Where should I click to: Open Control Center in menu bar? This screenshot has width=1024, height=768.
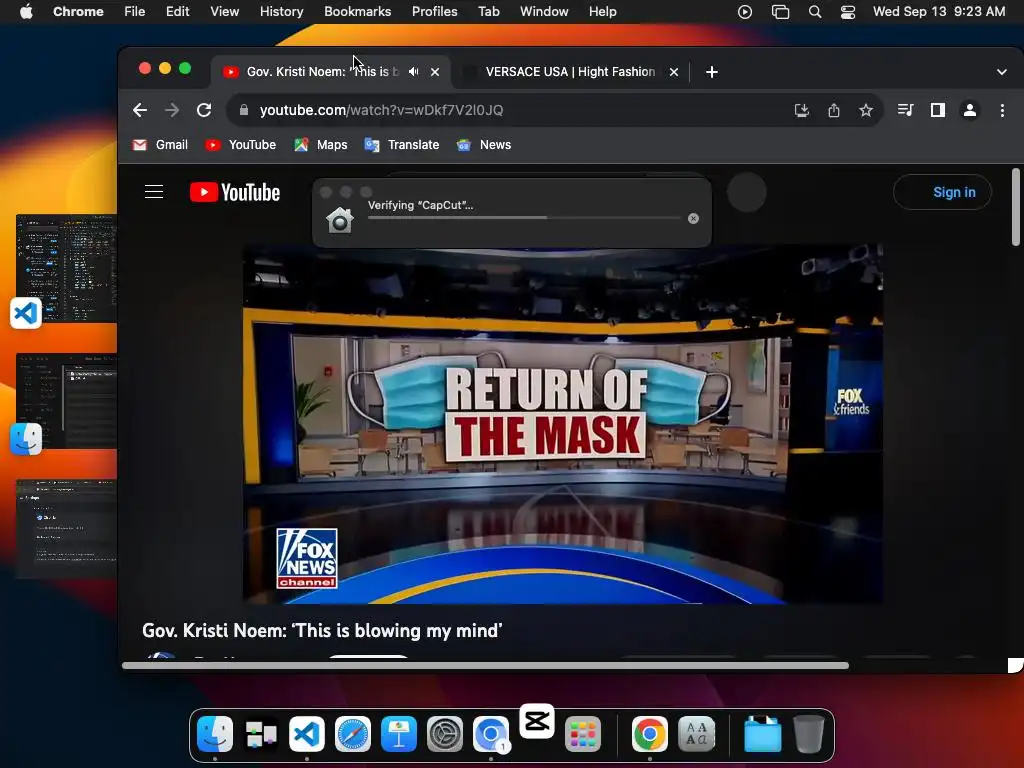click(x=848, y=12)
